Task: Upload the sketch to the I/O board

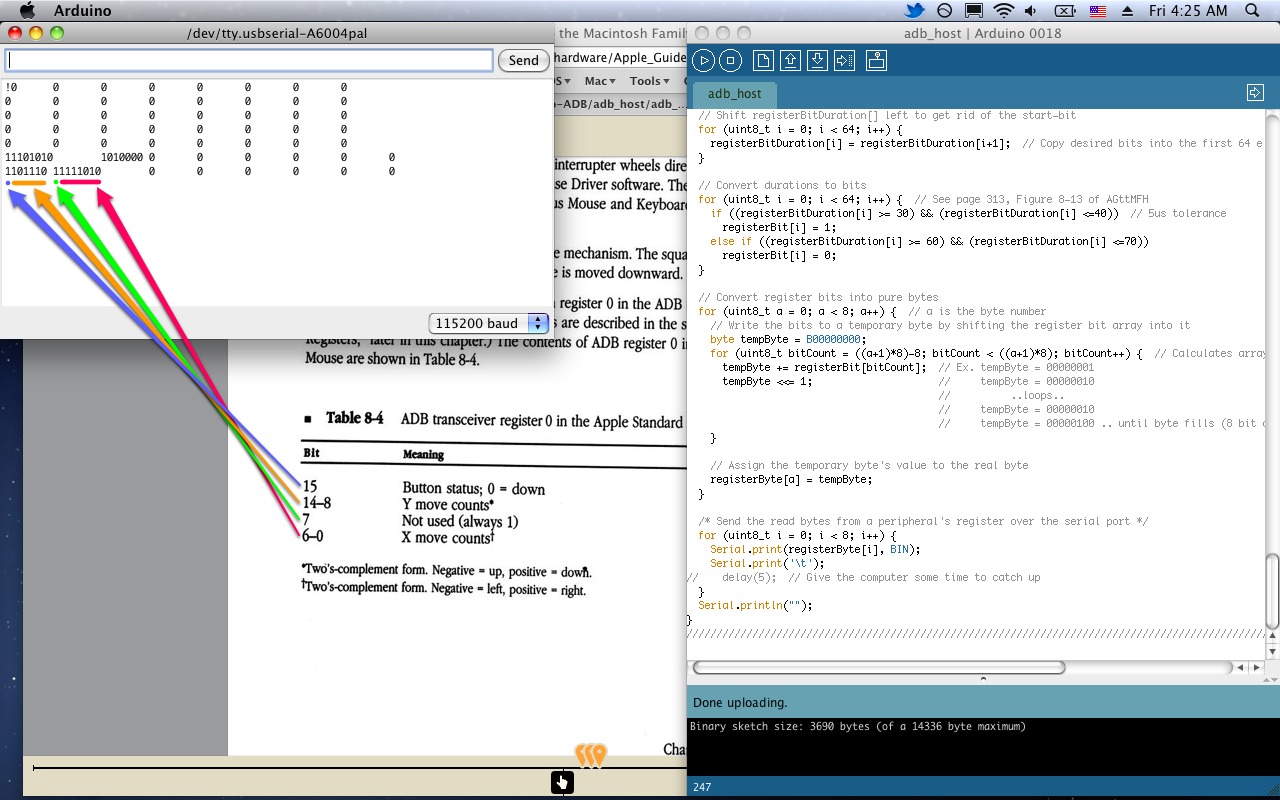Action: pyautogui.click(x=844, y=60)
